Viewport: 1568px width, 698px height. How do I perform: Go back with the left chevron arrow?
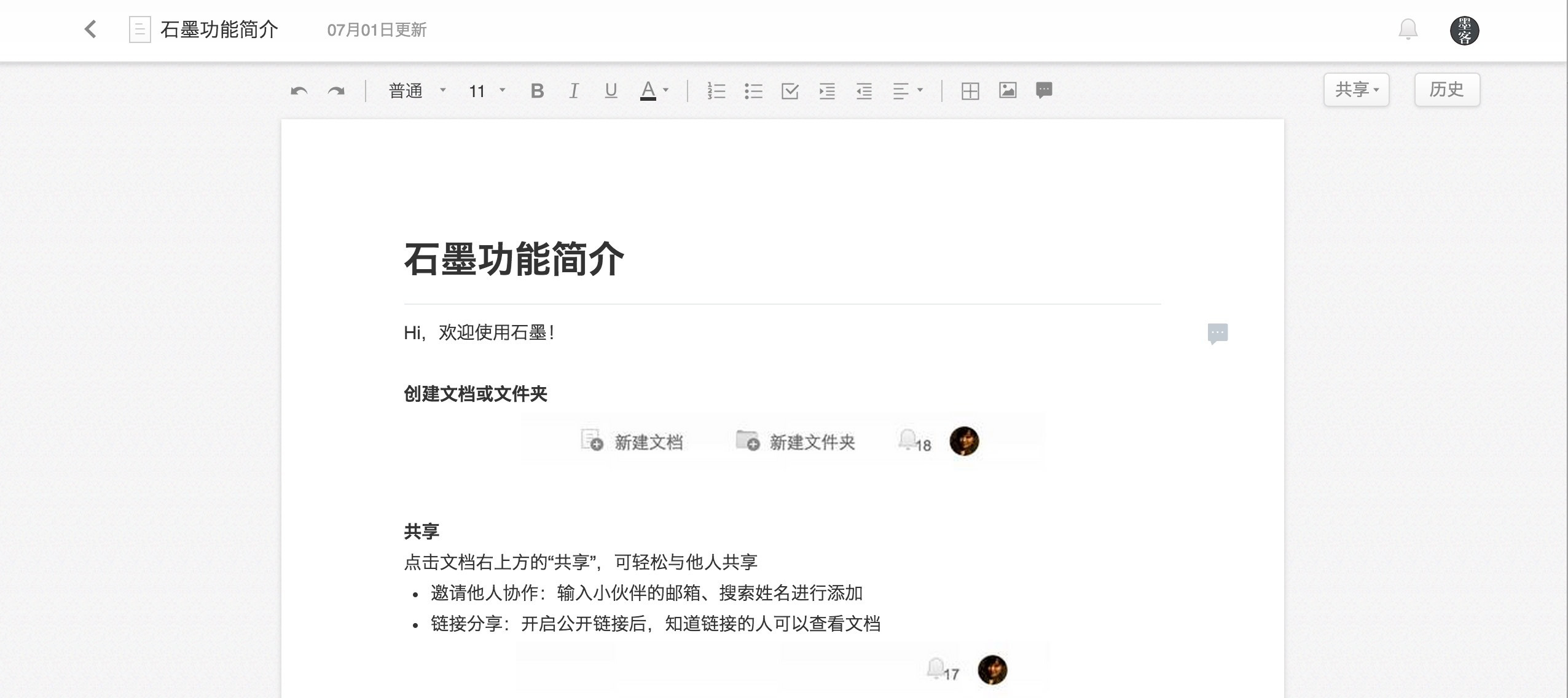90,29
